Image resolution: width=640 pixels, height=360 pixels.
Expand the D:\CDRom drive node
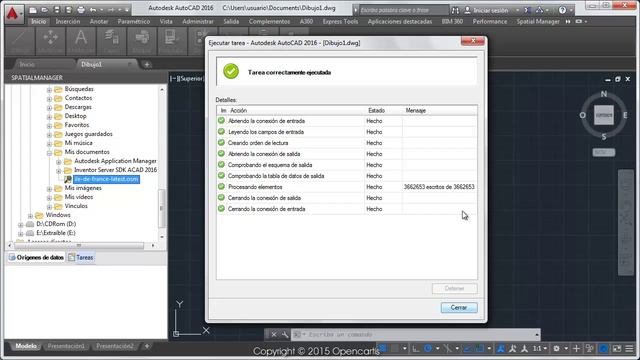20,224
